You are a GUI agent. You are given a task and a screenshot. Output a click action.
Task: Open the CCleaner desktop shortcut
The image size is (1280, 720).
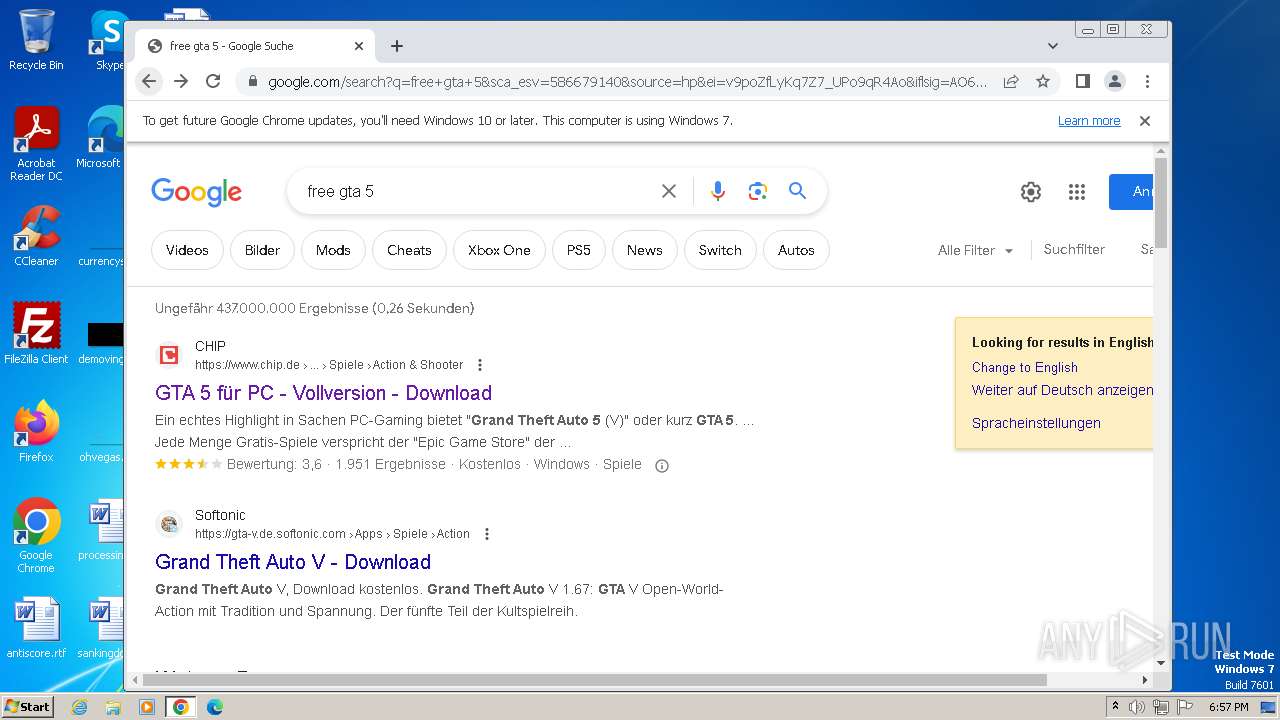tap(36, 236)
